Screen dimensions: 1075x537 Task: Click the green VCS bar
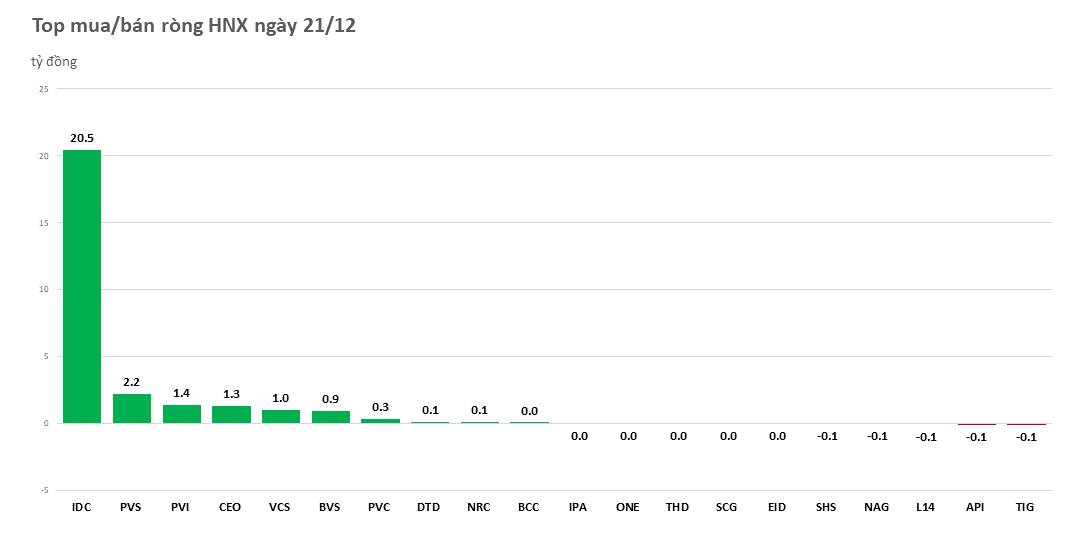point(281,416)
